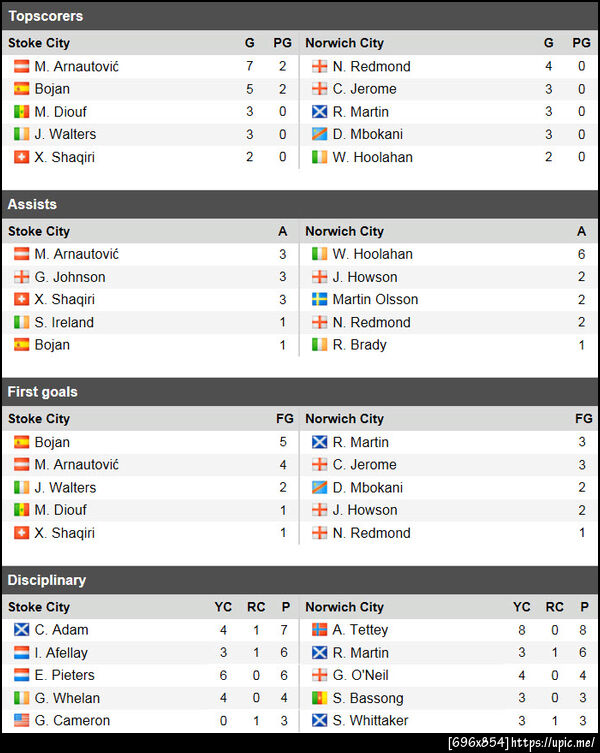Click the Assists section header

(x=32, y=204)
